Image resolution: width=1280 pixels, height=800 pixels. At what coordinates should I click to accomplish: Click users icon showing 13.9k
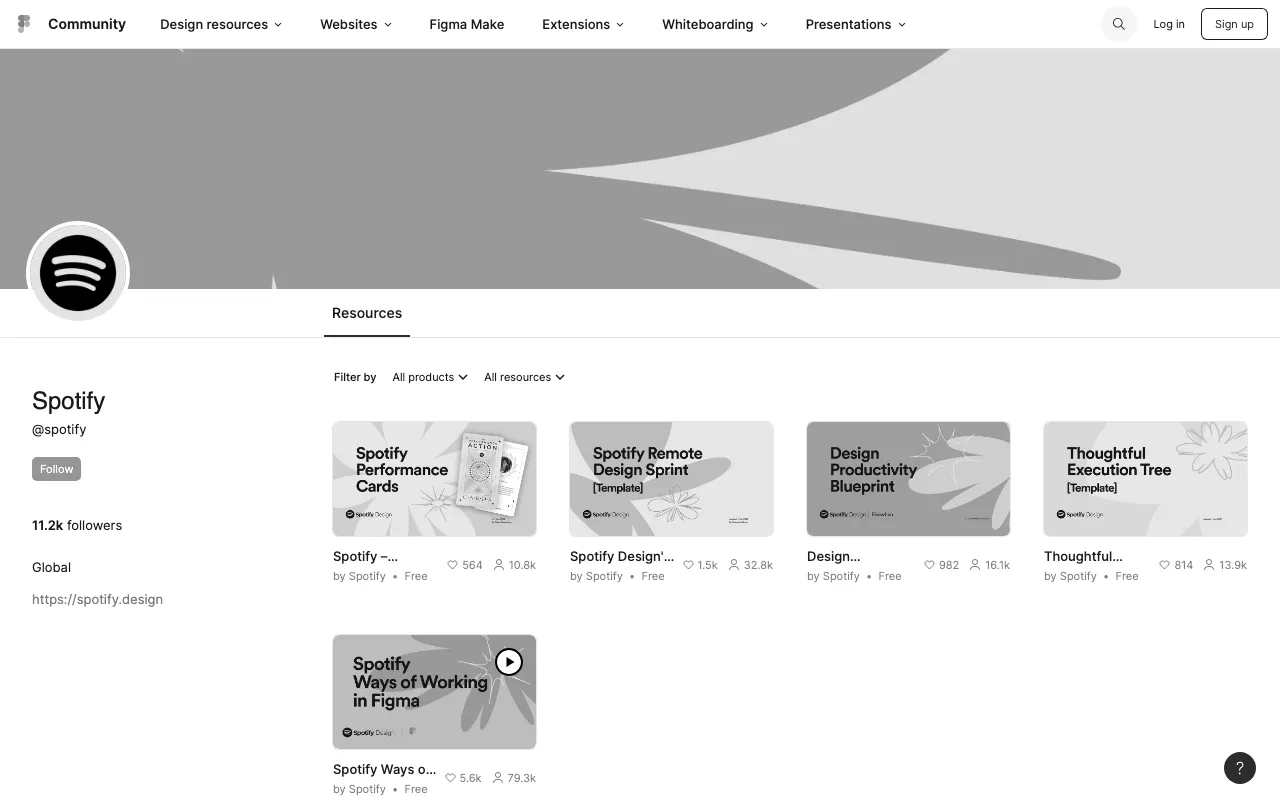(x=1209, y=565)
